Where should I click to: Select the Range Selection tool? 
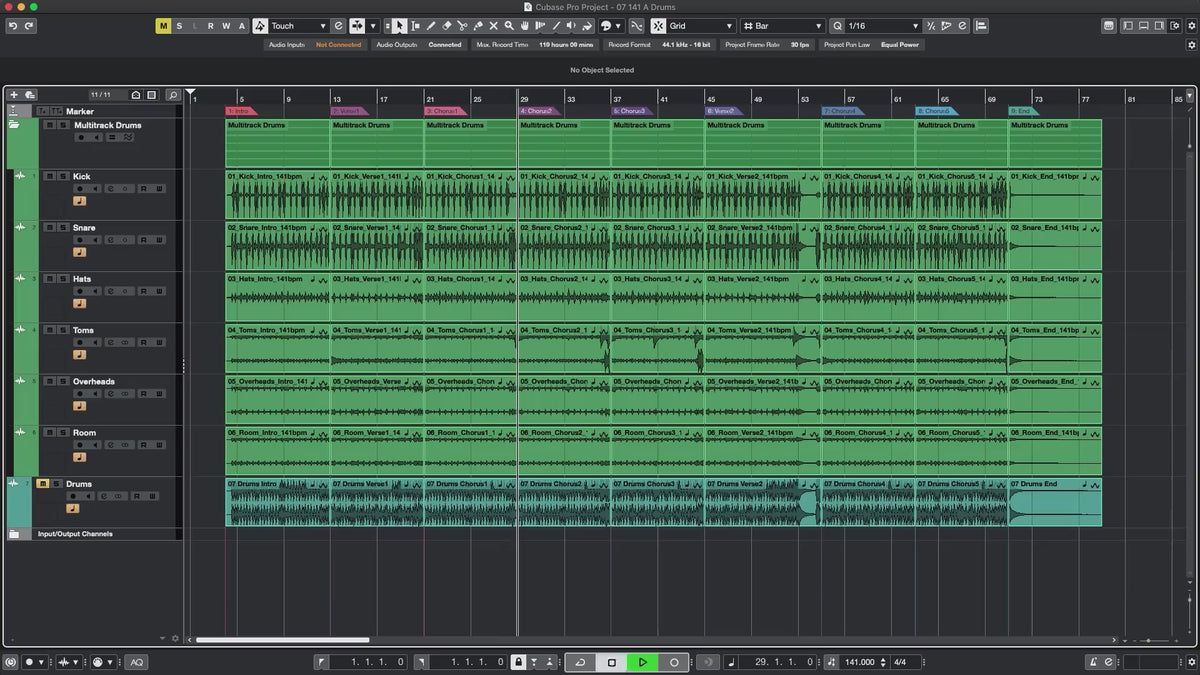point(416,25)
